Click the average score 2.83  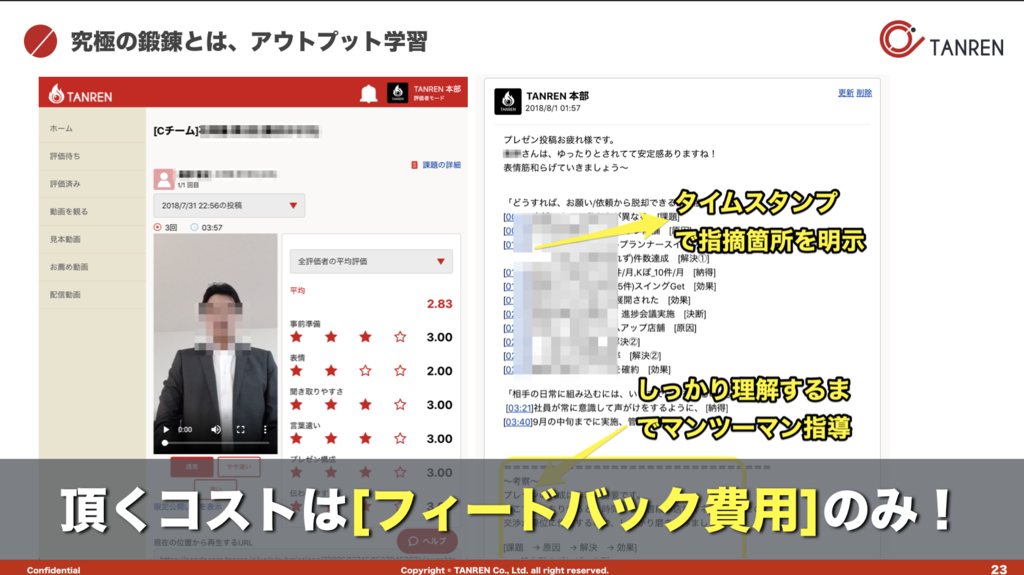point(440,304)
